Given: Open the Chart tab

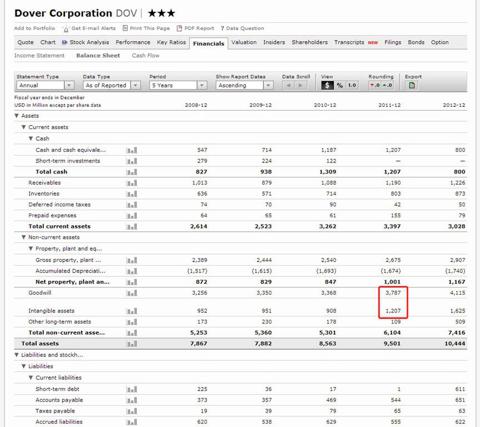Looking at the screenshot, I should [48, 42].
